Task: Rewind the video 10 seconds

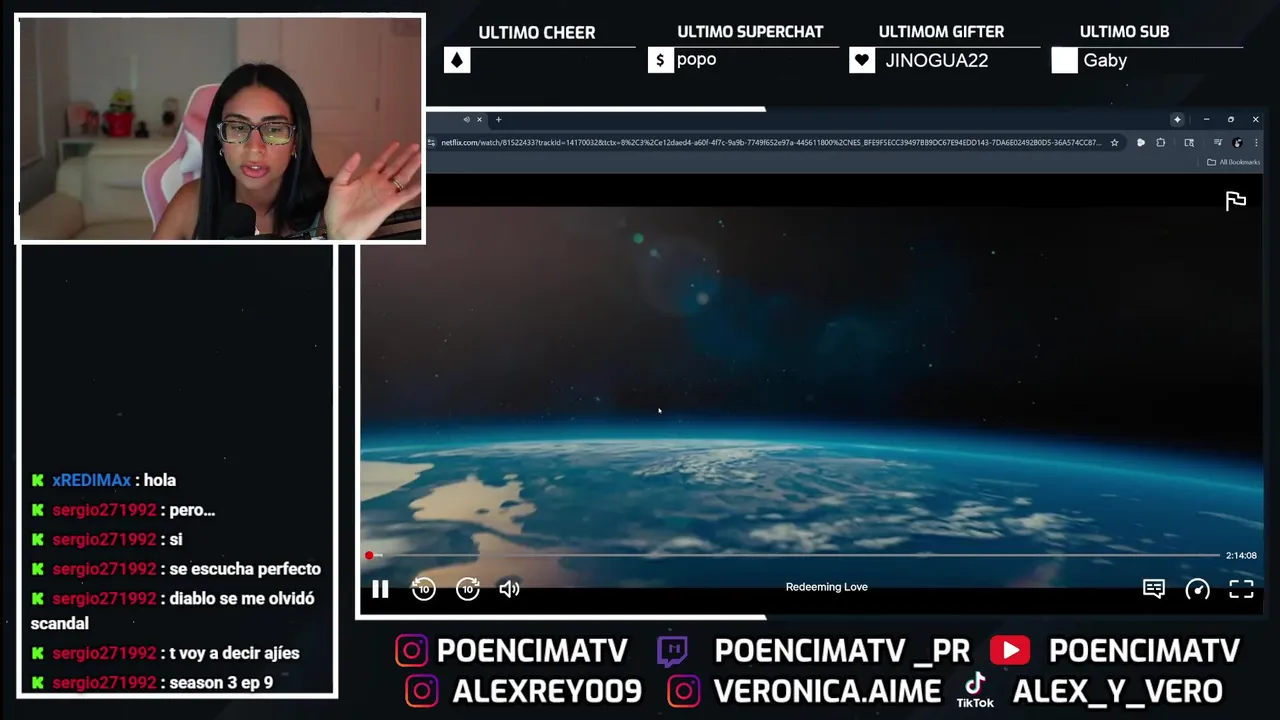Action: [x=424, y=589]
